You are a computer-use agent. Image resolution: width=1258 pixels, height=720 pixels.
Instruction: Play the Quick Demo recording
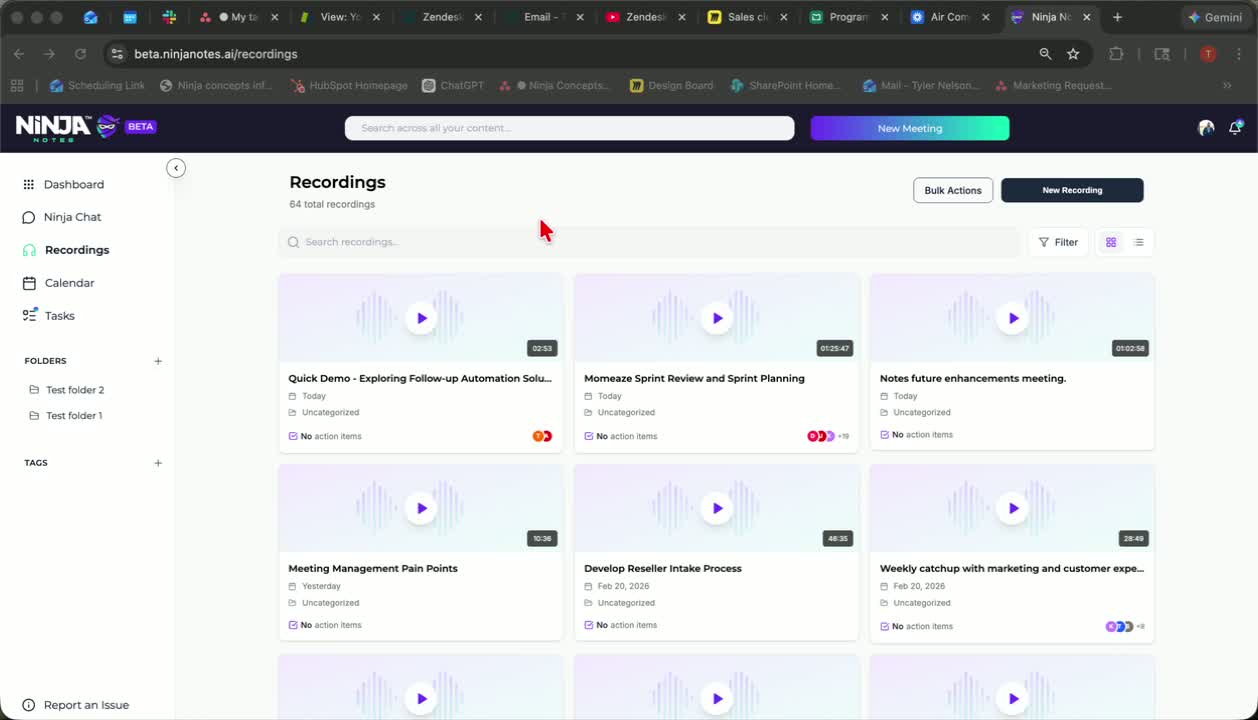click(421, 318)
